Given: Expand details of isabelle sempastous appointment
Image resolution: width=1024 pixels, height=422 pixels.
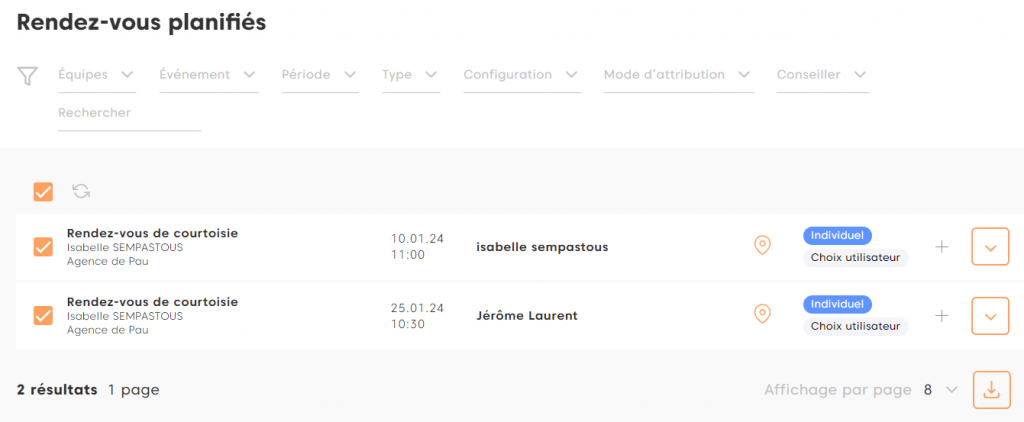Looking at the screenshot, I should pos(990,247).
